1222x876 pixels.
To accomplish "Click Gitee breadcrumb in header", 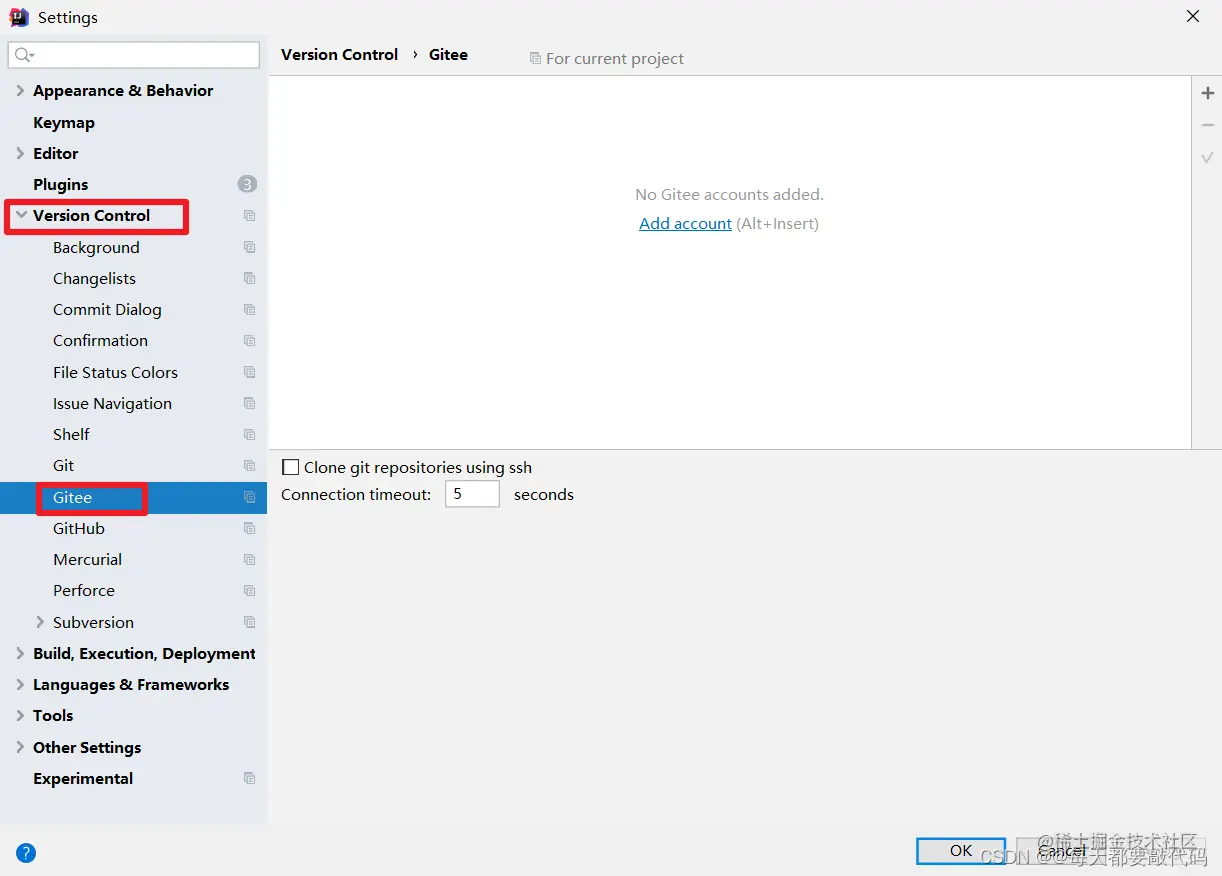I will (448, 55).
